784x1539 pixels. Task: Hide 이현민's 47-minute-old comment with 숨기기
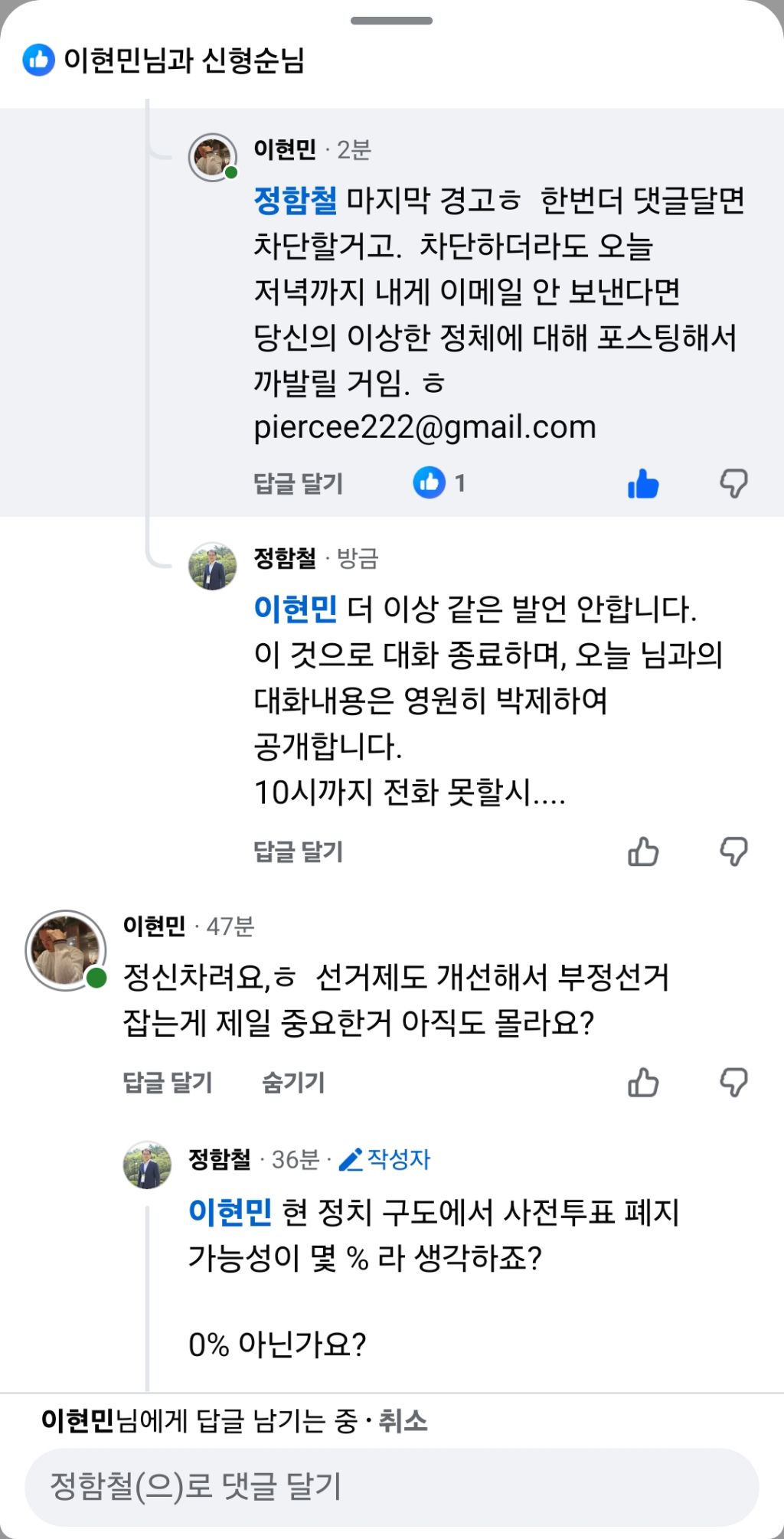pos(293,1083)
